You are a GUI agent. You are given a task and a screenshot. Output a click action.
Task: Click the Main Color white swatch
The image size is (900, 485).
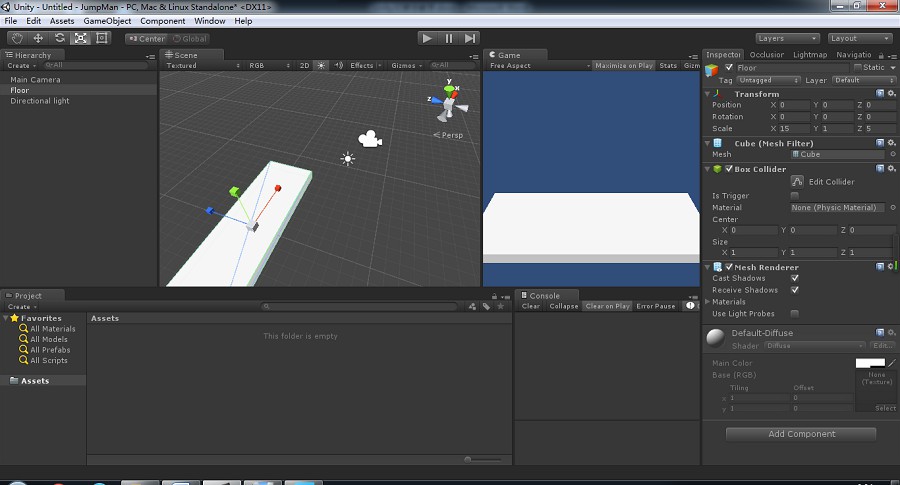tap(870, 363)
